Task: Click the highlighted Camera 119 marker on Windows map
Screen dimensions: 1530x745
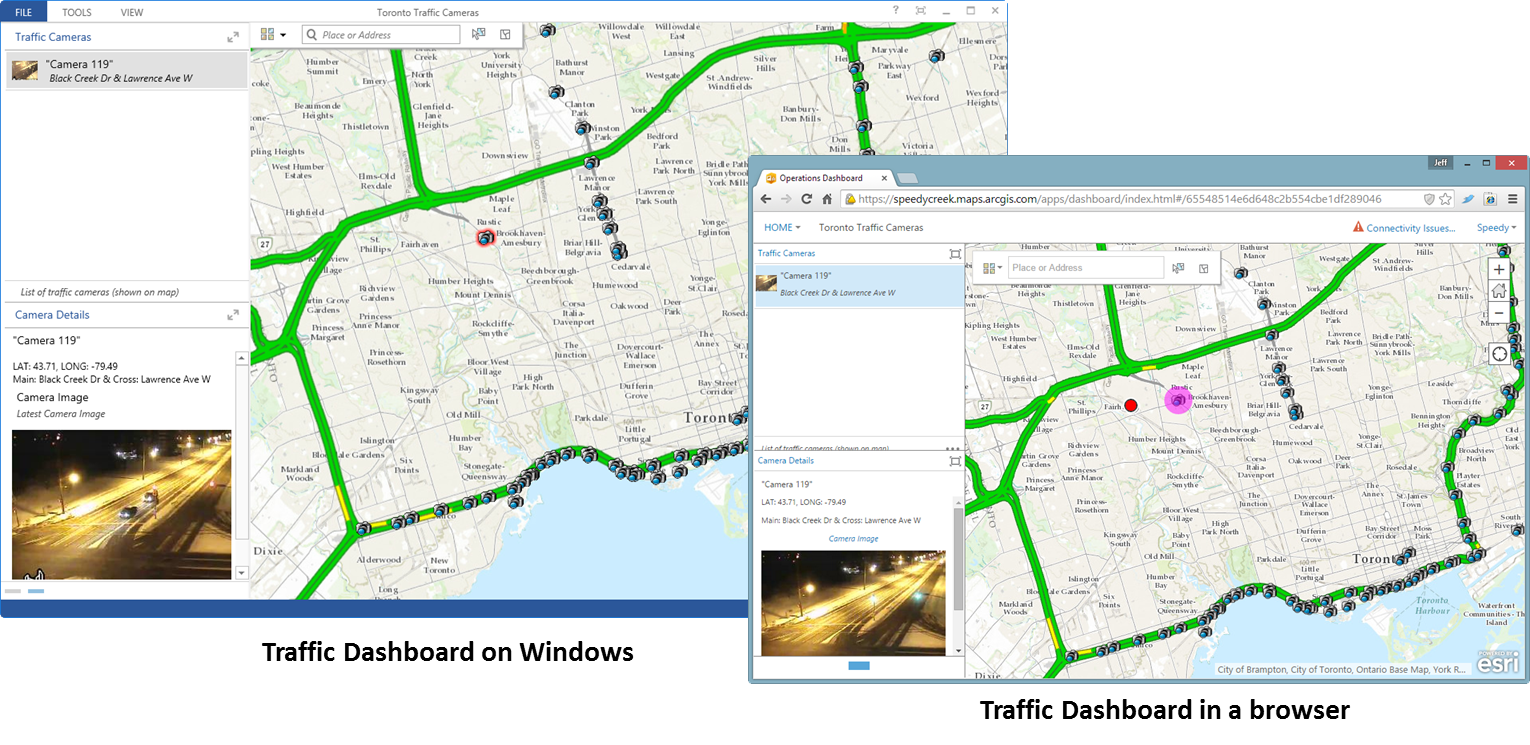Action: pyautogui.click(x=486, y=237)
